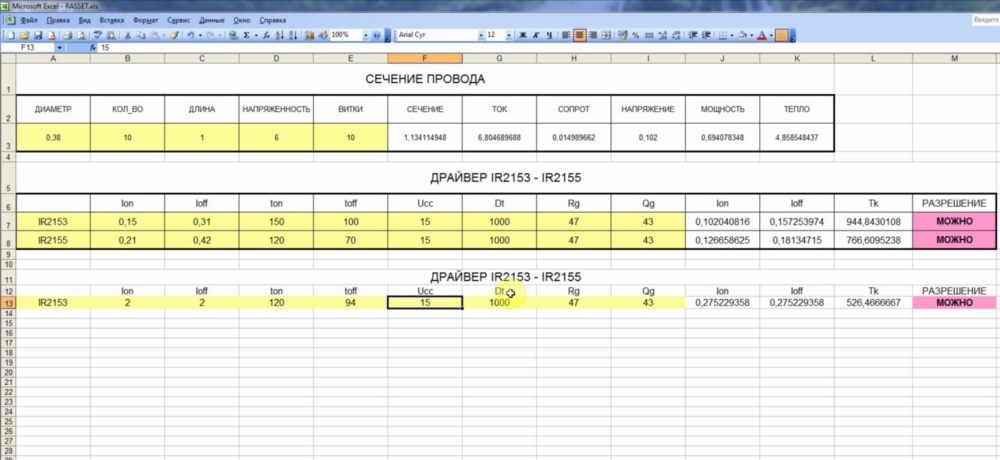
Task: Select column F header
Action: point(425,58)
